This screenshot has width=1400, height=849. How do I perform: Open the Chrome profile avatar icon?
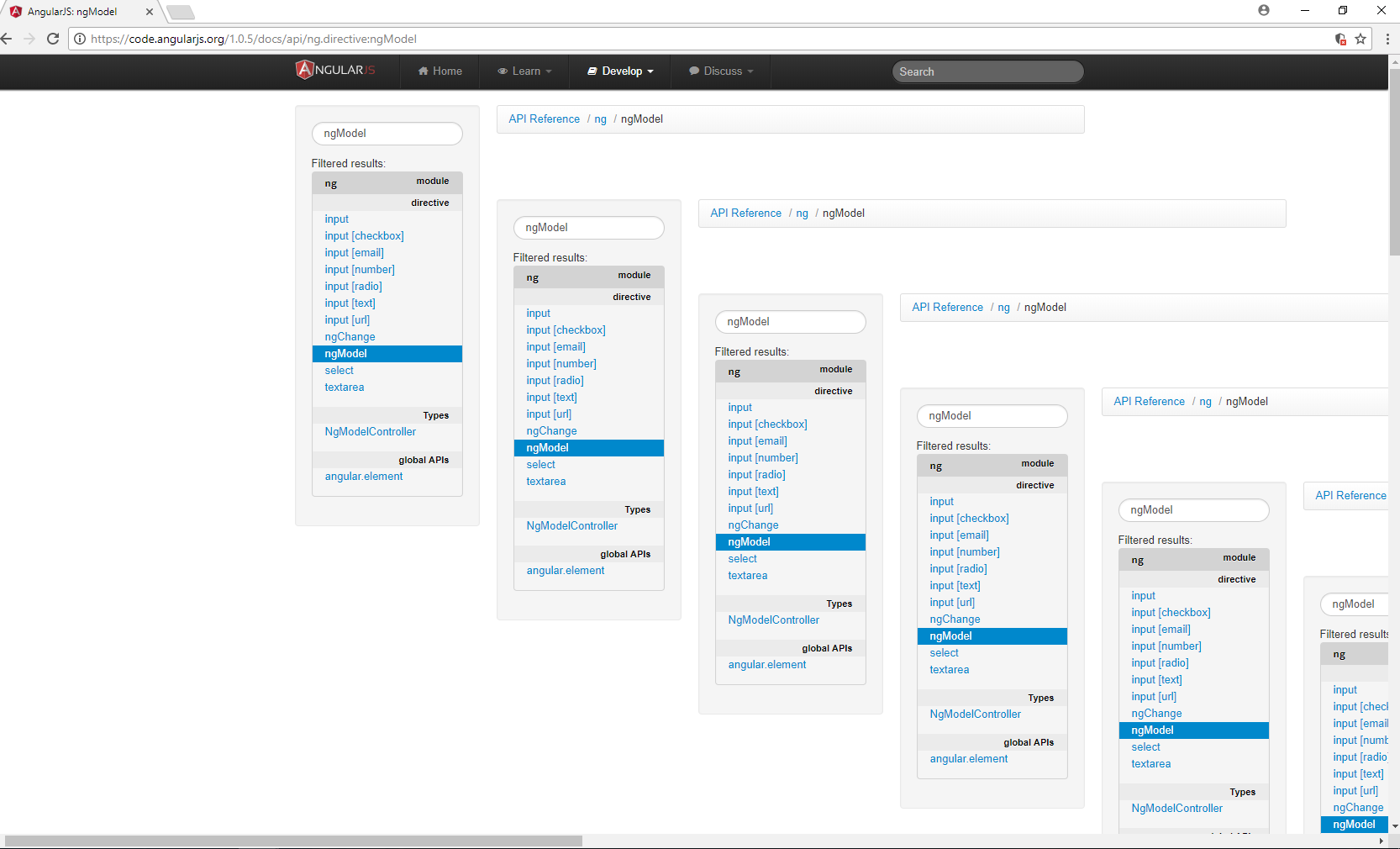tap(1264, 10)
